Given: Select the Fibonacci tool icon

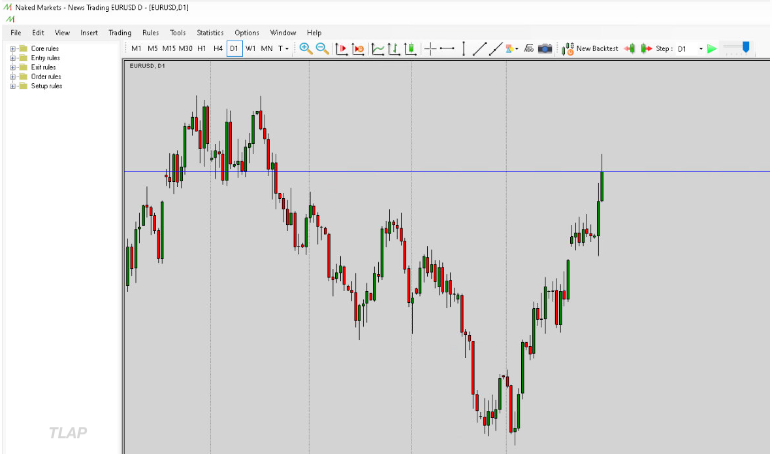Looking at the screenshot, I should tap(529, 48).
